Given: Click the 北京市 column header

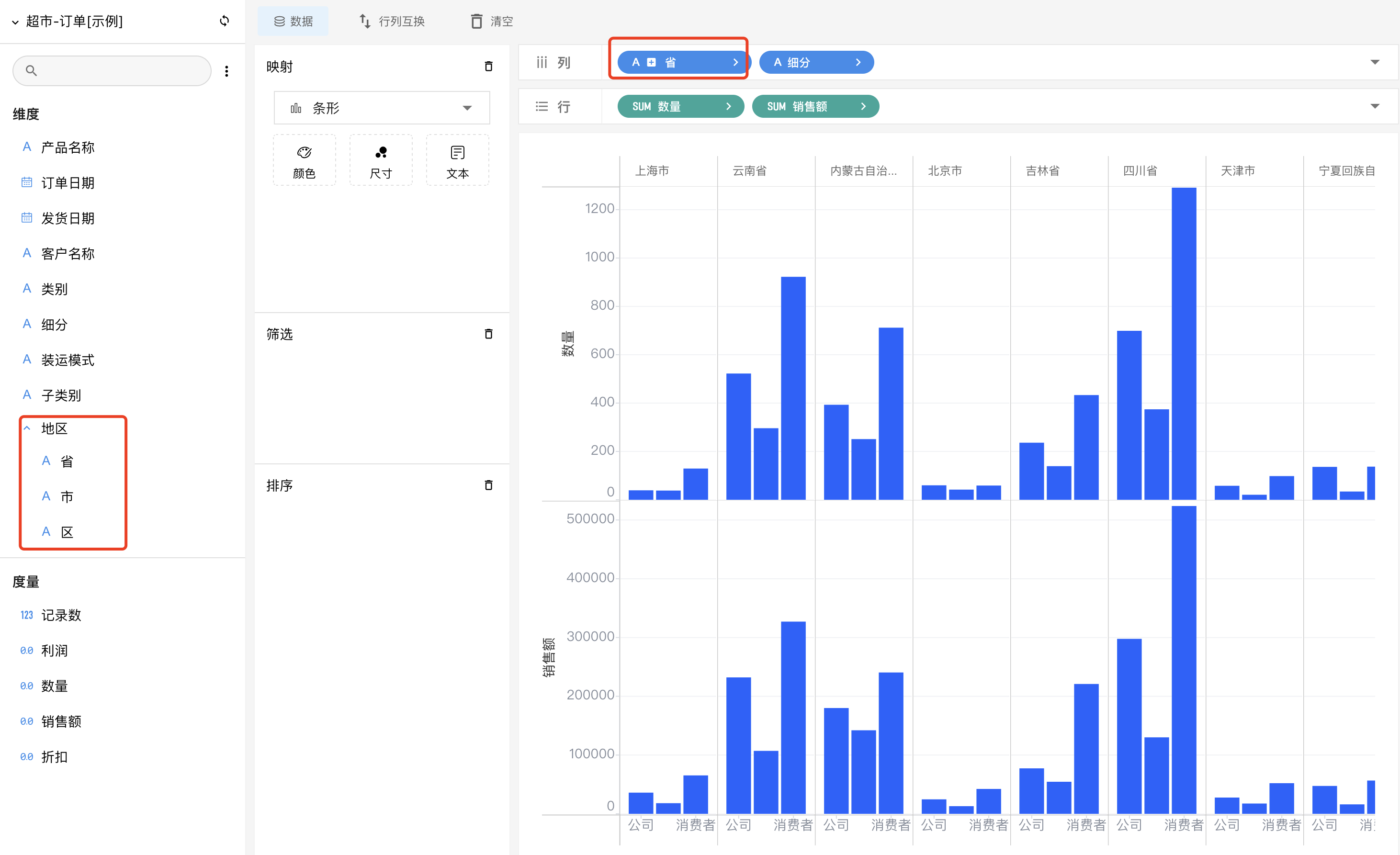Looking at the screenshot, I should [945, 170].
